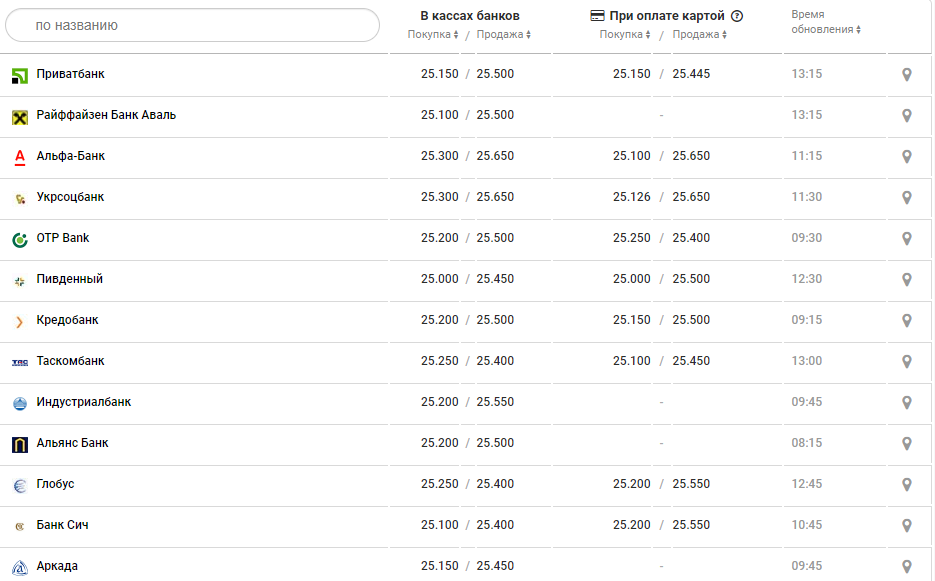Click the map pin for Приватбанк
This screenshot has width=935, height=581.
(907, 75)
